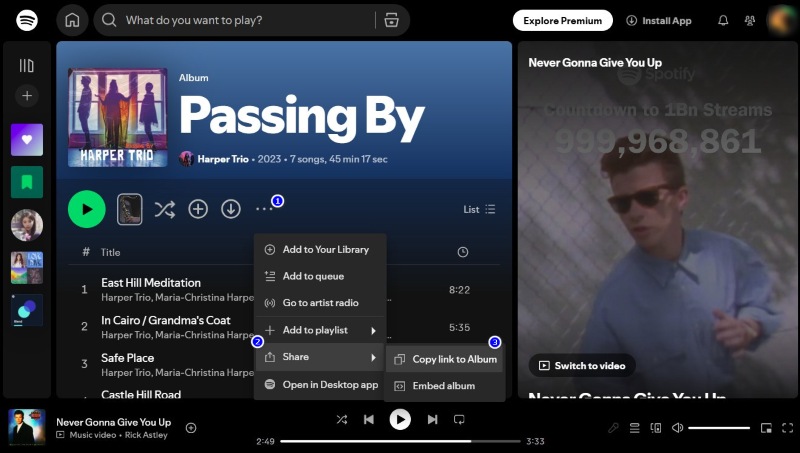Sort by duration clock column header
Image resolution: width=800 pixels, height=453 pixels.
pos(463,251)
